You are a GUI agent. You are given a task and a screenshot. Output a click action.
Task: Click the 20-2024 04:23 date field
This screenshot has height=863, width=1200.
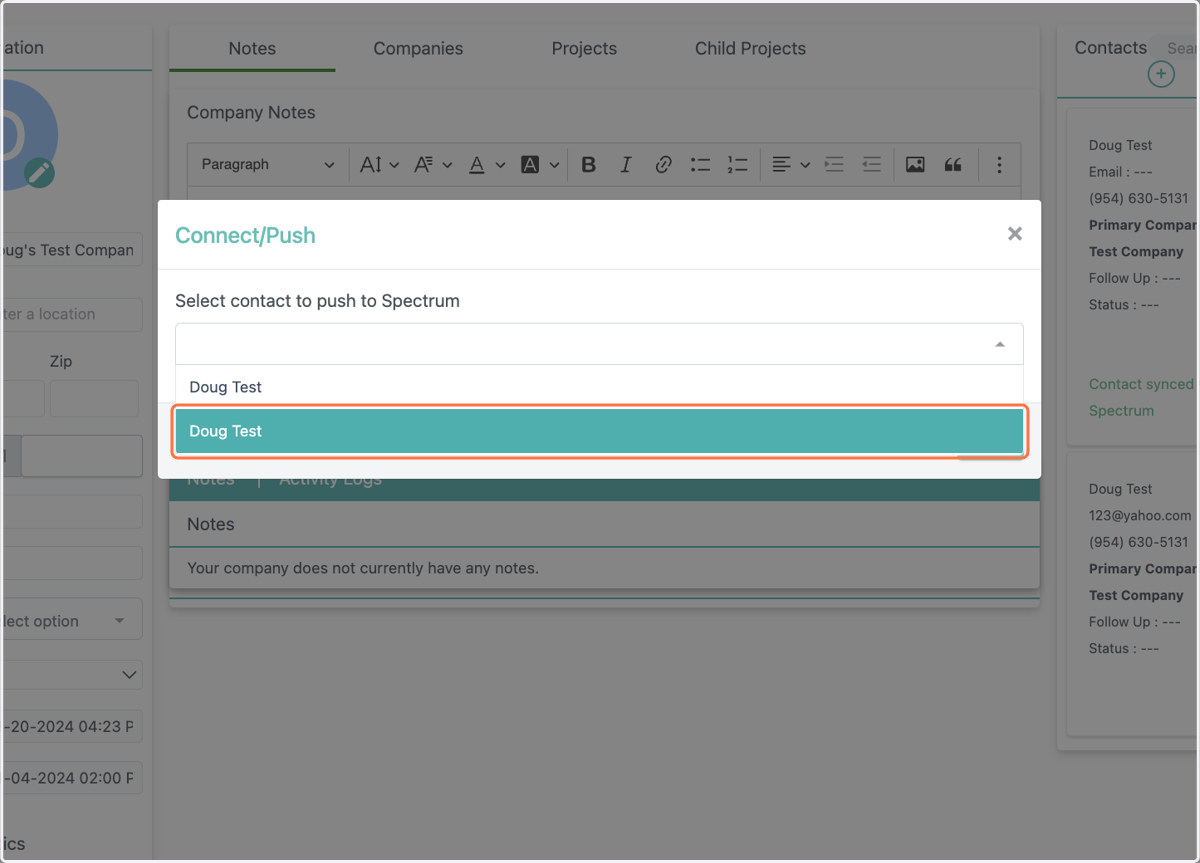(x=71, y=727)
